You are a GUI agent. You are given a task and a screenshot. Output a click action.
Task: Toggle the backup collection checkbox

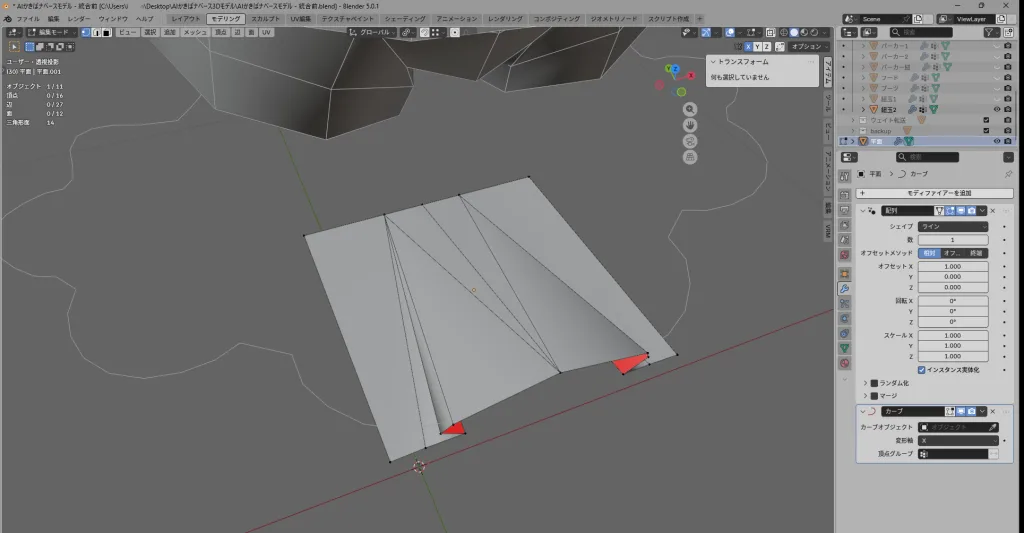[987, 131]
